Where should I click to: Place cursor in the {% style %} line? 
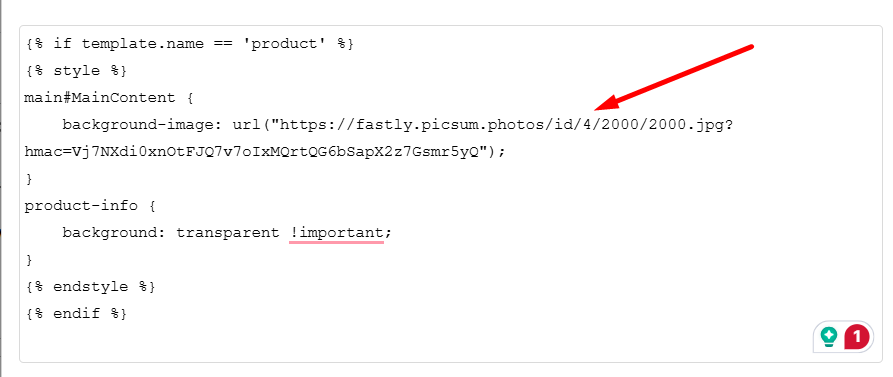pos(75,71)
